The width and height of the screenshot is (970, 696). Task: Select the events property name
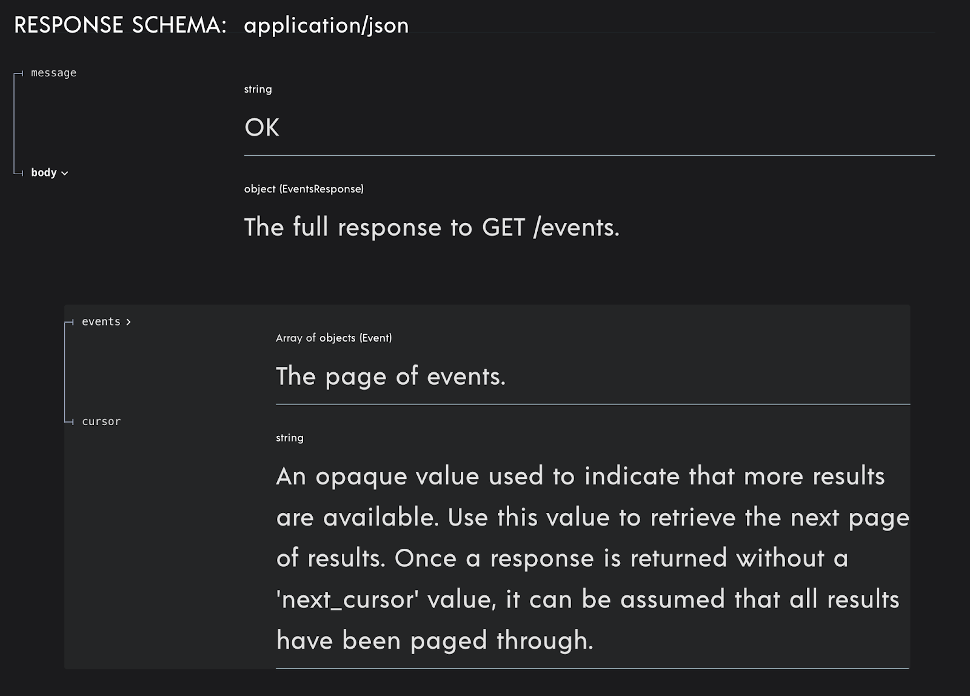pos(101,322)
